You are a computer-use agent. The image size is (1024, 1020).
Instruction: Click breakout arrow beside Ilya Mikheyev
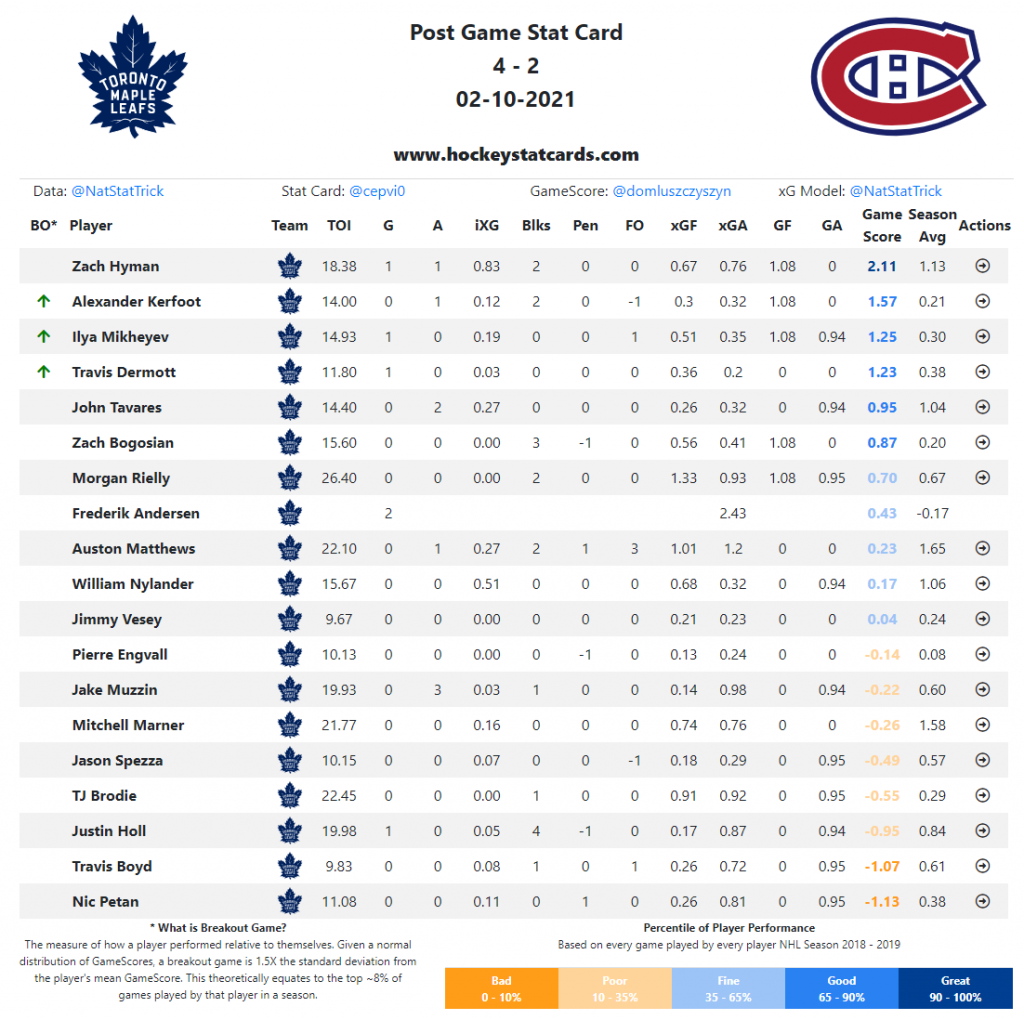point(44,336)
